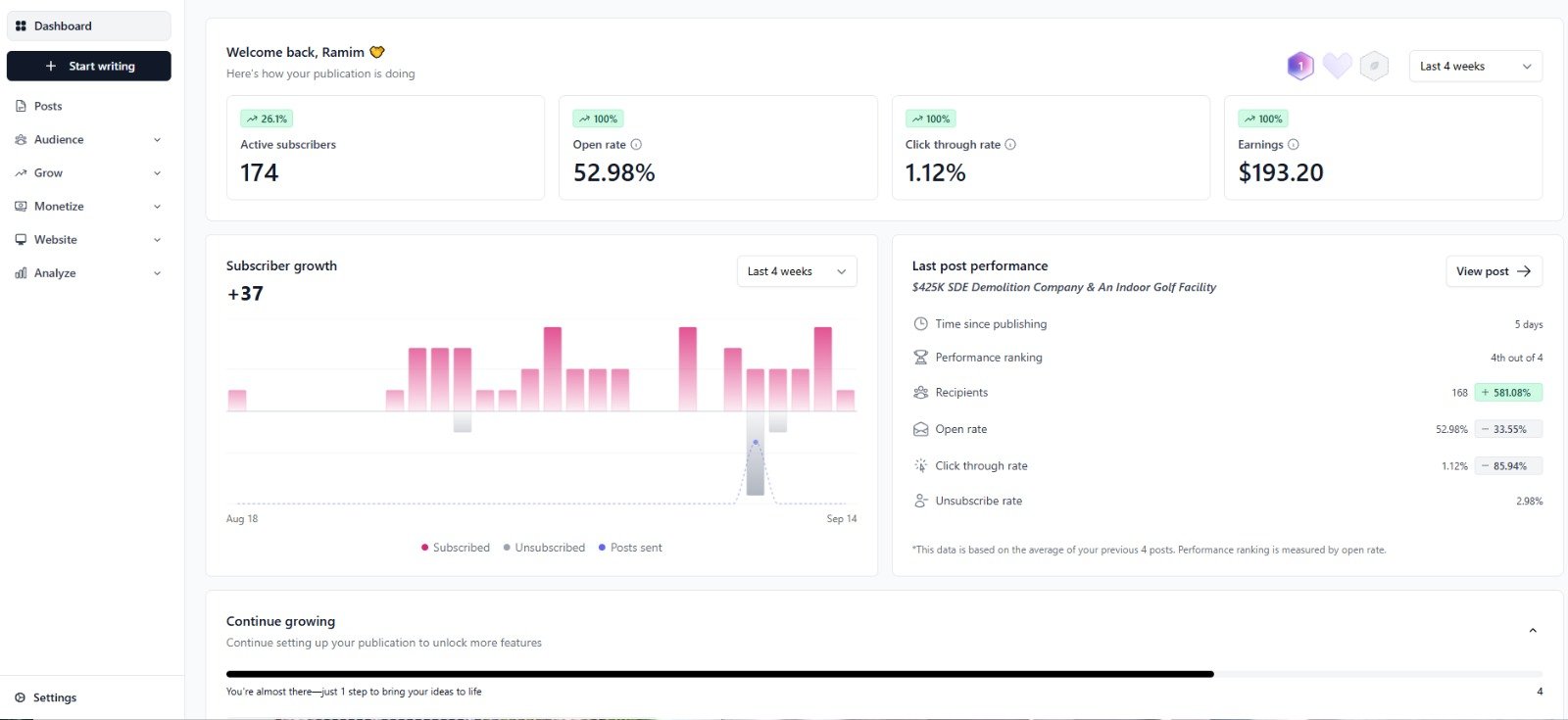Toggle the Unsubscribed legend series
1568x720 pixels.
[544, 548]
